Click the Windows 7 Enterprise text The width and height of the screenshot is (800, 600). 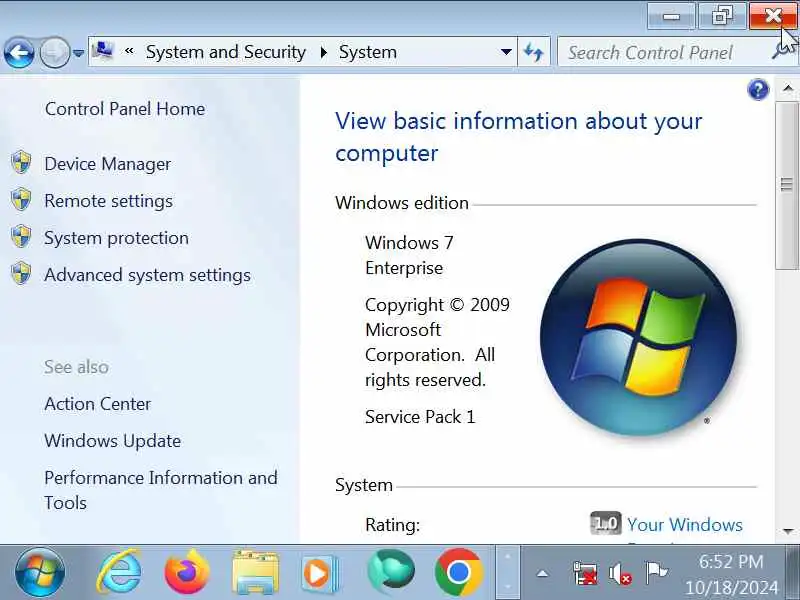coord(409,255)
